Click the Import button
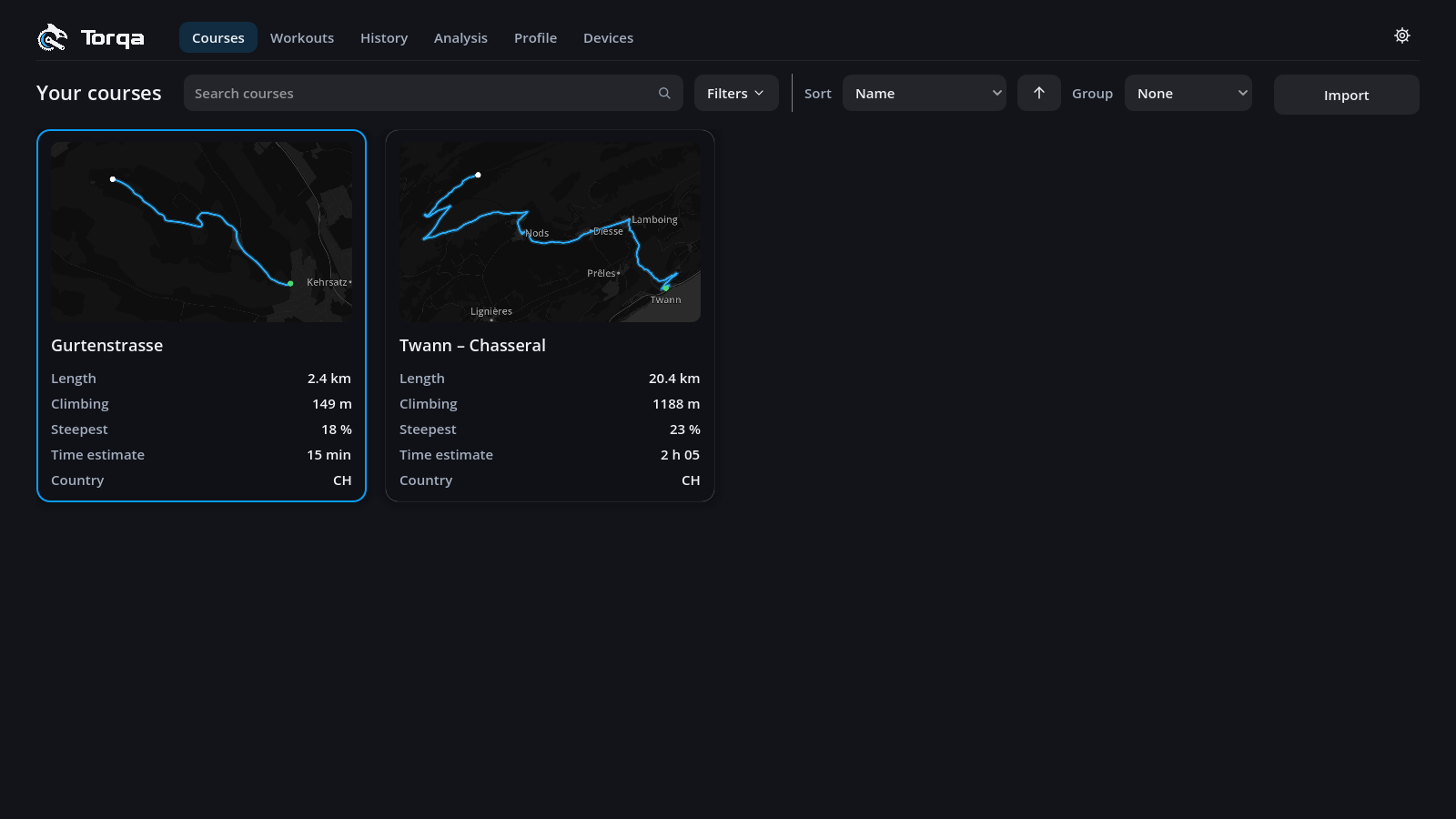 point(1347,95)
